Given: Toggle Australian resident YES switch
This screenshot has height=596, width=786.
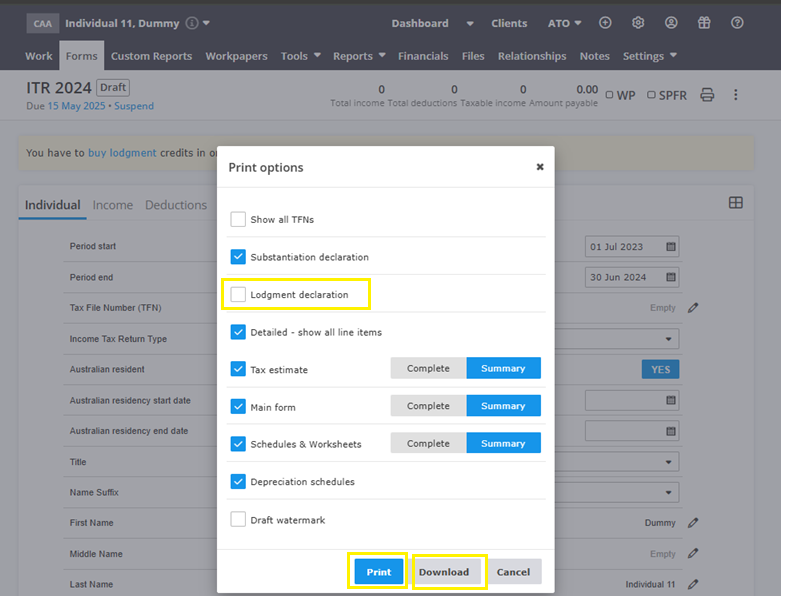Looking at the screenshot, I should tap(660, 369).
